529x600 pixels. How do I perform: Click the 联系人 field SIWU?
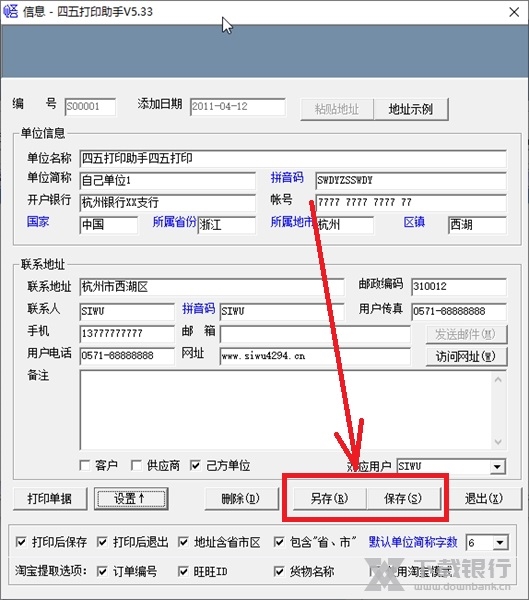tap(127, 311)
